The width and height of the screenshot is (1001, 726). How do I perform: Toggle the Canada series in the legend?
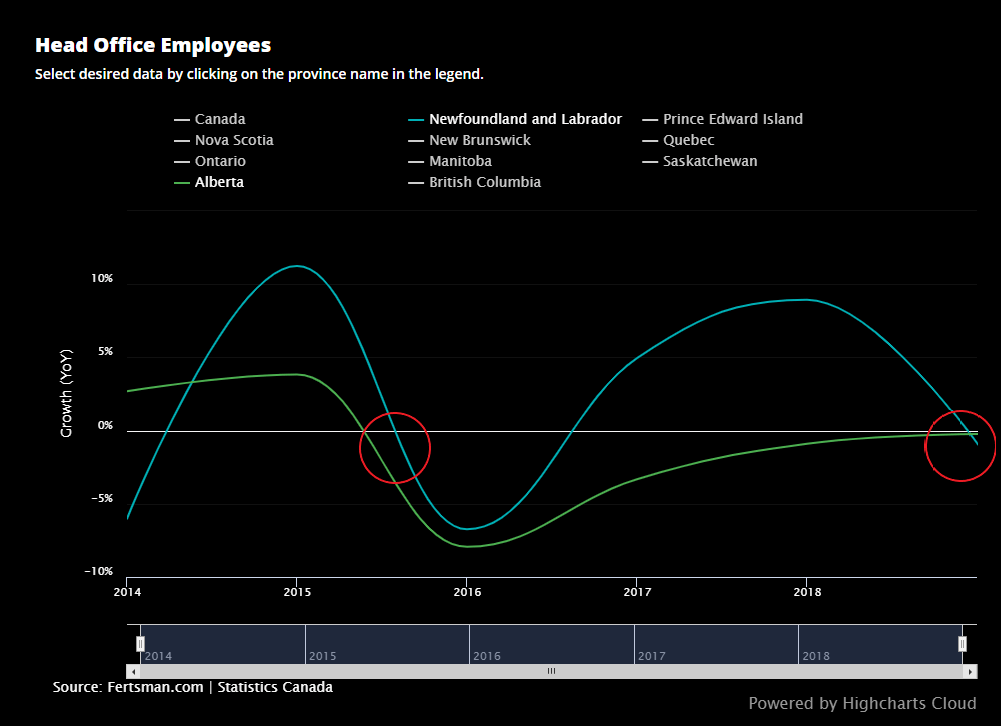click(x=219, y=118)
